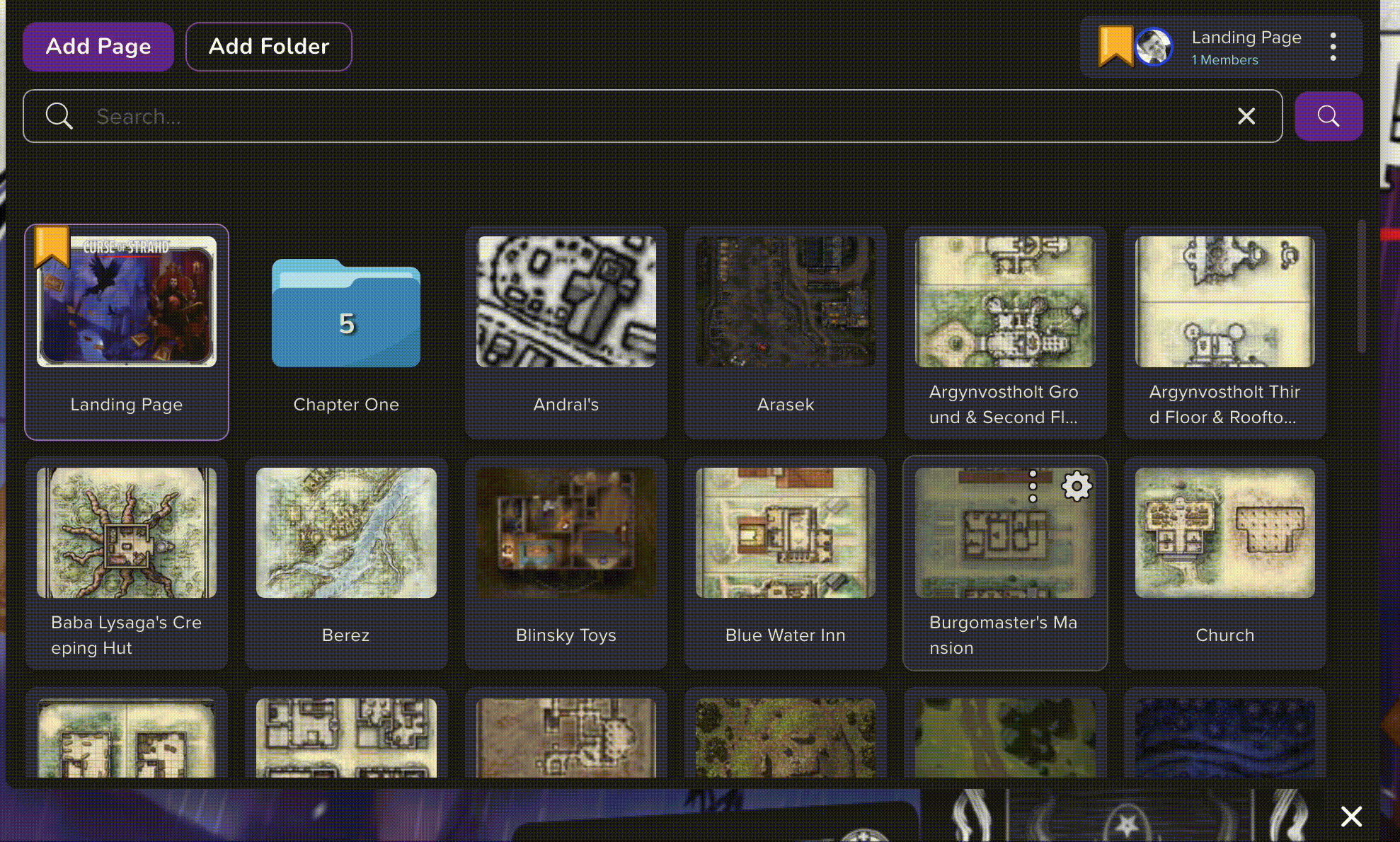Viewport: 1400px width, 842px height.
Task: Select the Church map thumbnail
Action: [x=1224, y=533]
